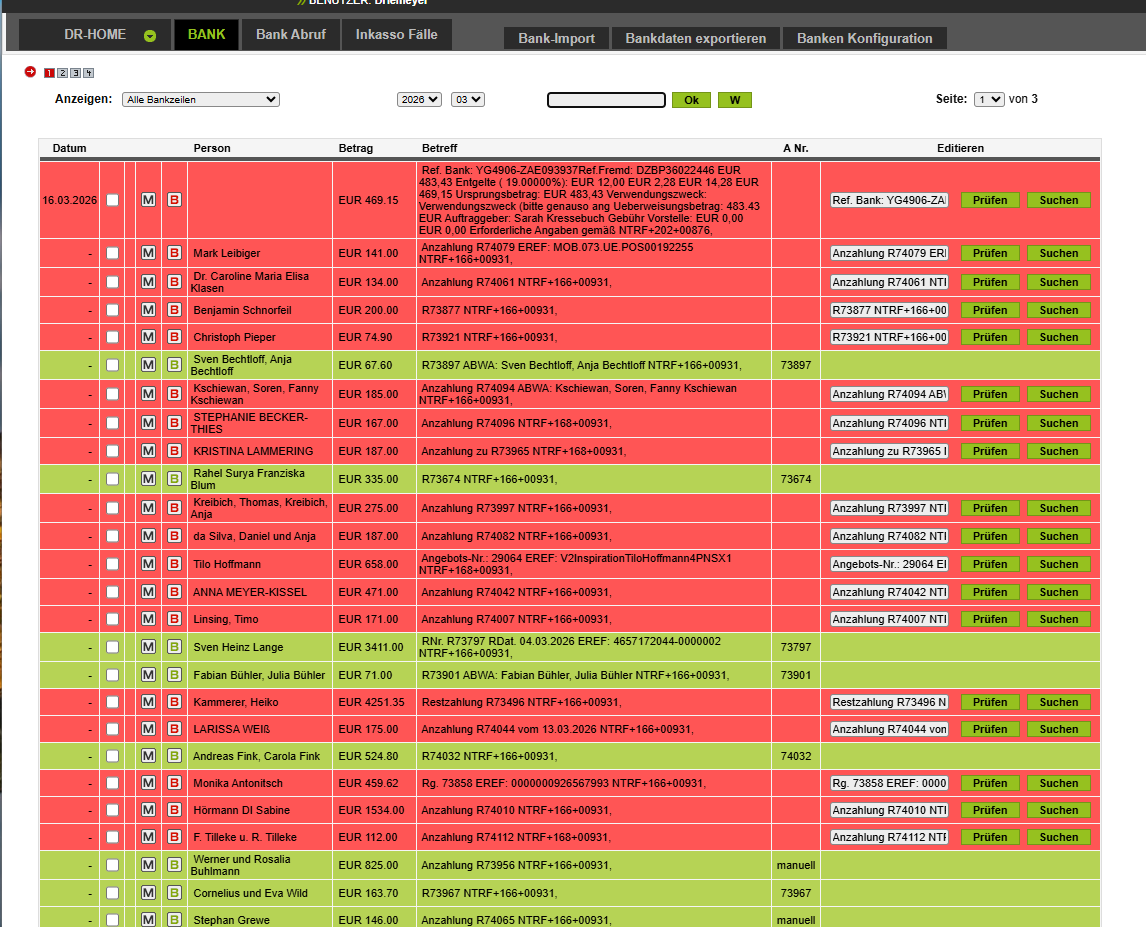Click the B icon in Benjamin Schnorfeil row

[174, 310]
